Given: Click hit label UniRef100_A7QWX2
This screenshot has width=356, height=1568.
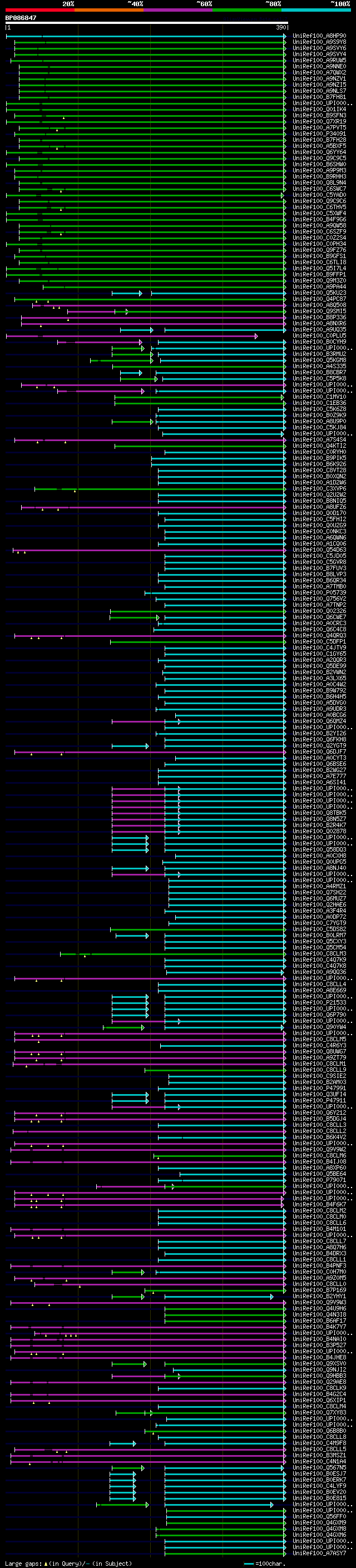Looking at the screenshot, I should click(319, 73).
